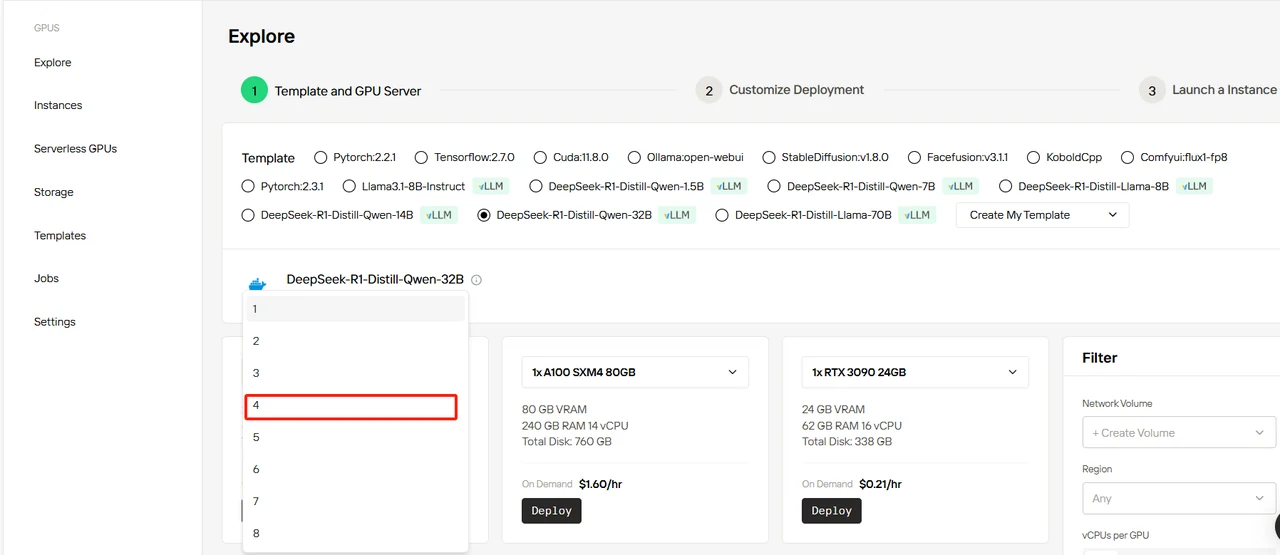Deploy the A100 SXM4 80GB server

click(552, 510)
